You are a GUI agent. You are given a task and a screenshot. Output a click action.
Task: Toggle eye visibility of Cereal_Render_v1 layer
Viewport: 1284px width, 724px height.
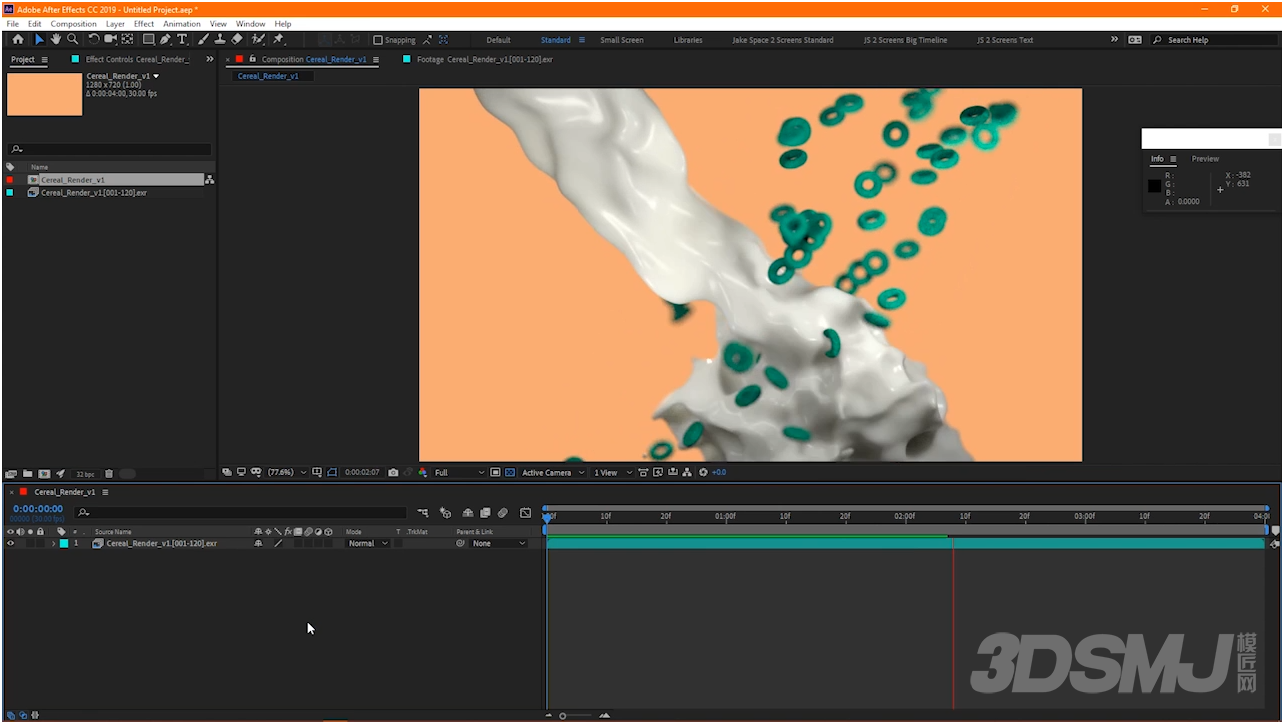pyautogui.click(x=10, y=543)
